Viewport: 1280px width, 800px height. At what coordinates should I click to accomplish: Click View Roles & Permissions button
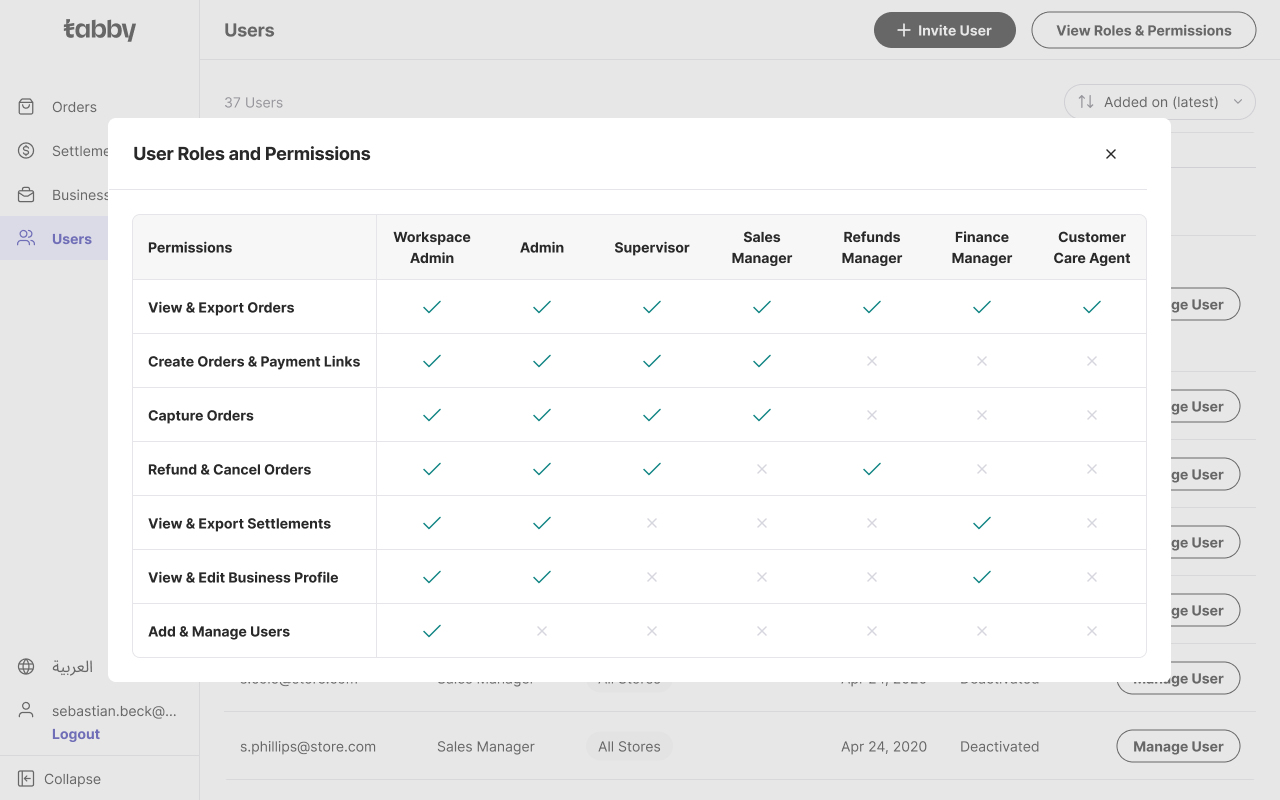point(1144,30)
